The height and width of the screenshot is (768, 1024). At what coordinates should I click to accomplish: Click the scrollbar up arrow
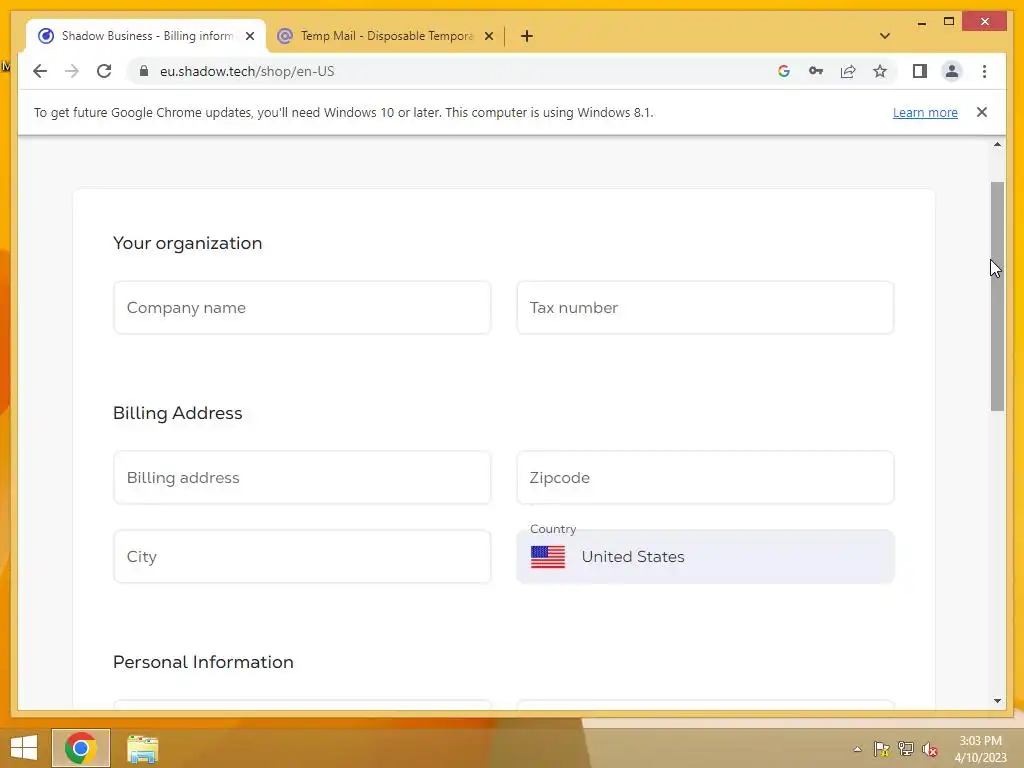(x=997, y=144)
